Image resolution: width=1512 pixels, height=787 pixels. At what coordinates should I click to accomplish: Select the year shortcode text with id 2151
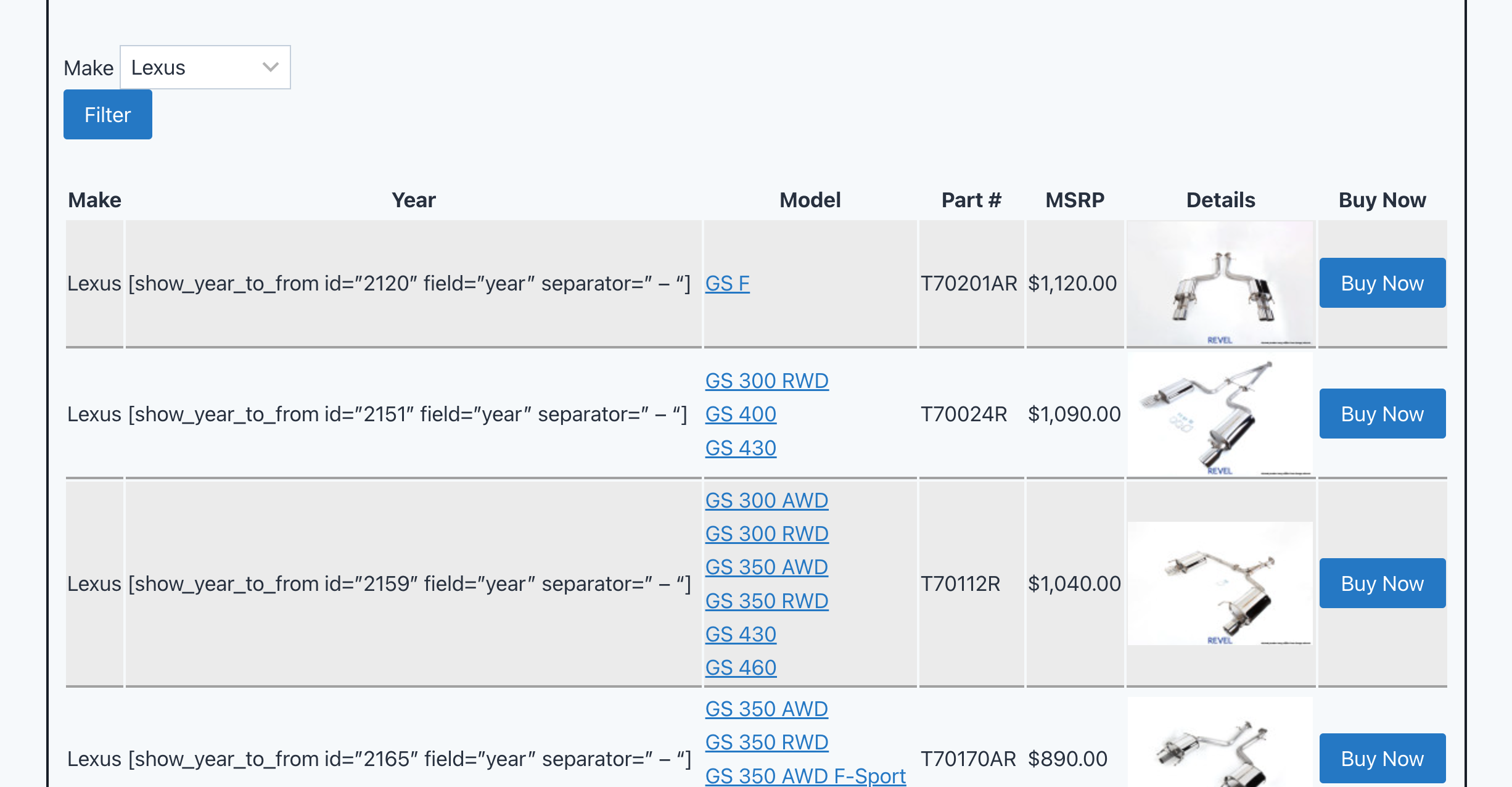click(408, 414)
